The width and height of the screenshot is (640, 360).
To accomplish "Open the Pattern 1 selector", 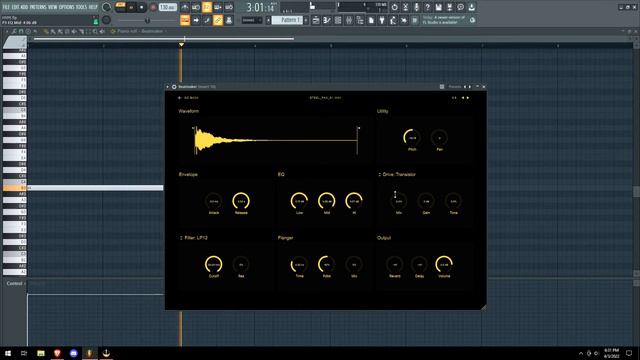I will [287, 20].
